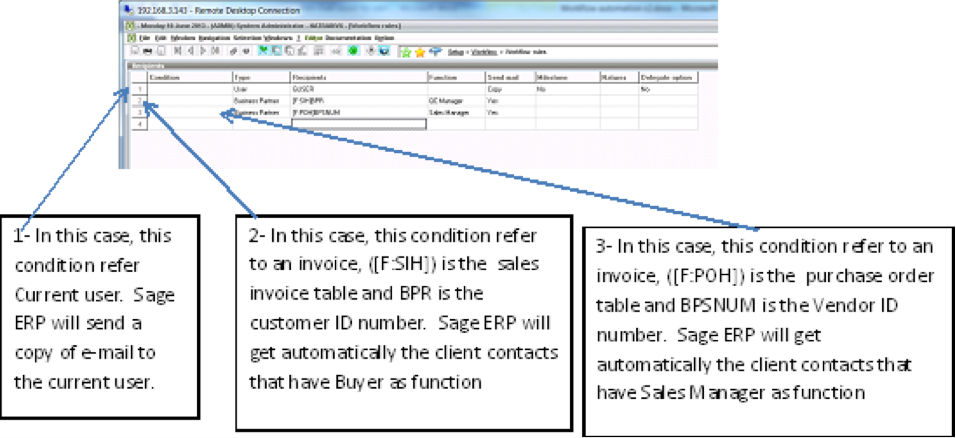This screenshot has width=956, height=438.
Task: Click the Delegate option column header
Action: 667,77
